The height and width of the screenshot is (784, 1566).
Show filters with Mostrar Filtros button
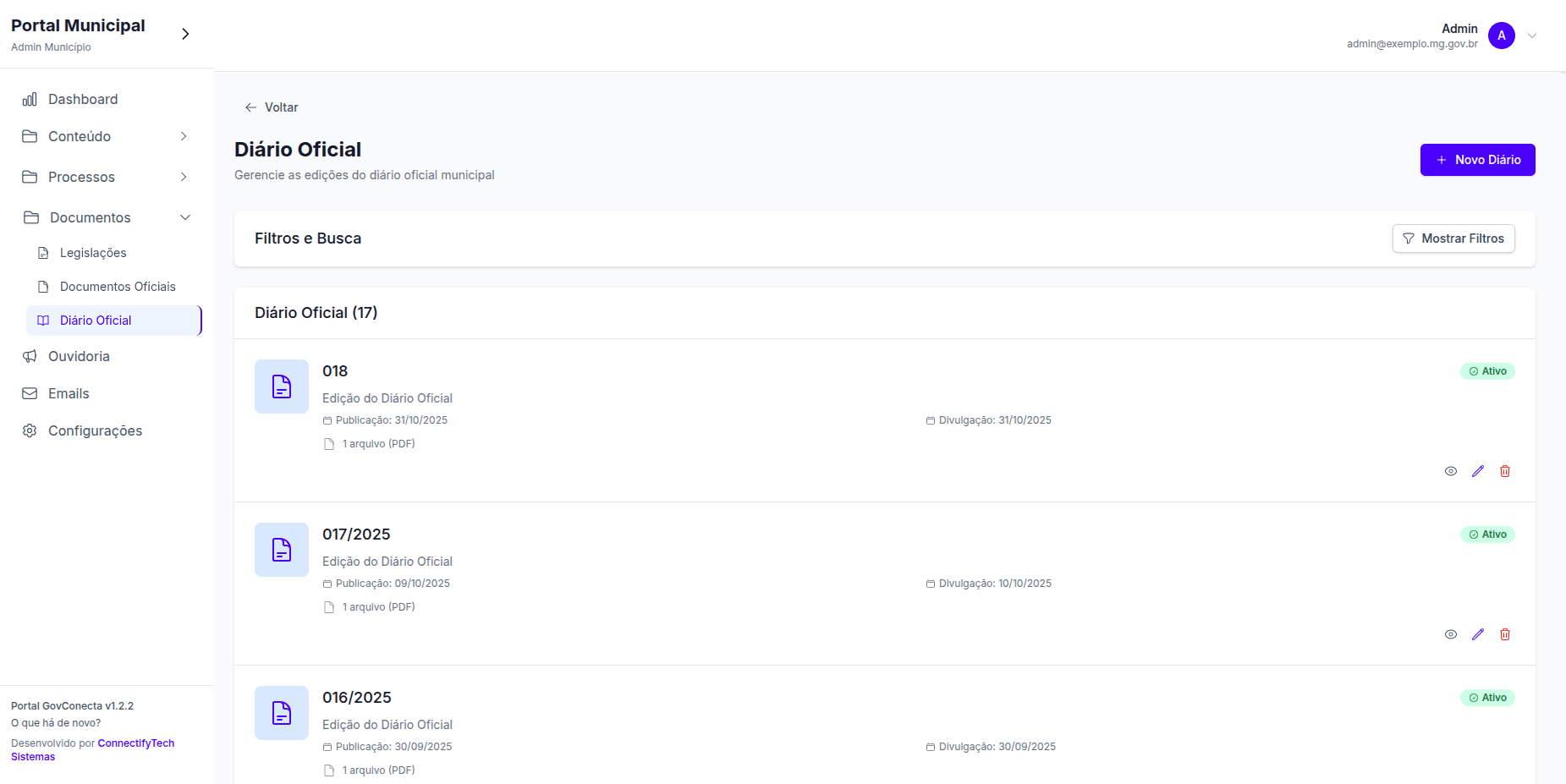(x=1453, y=238)
